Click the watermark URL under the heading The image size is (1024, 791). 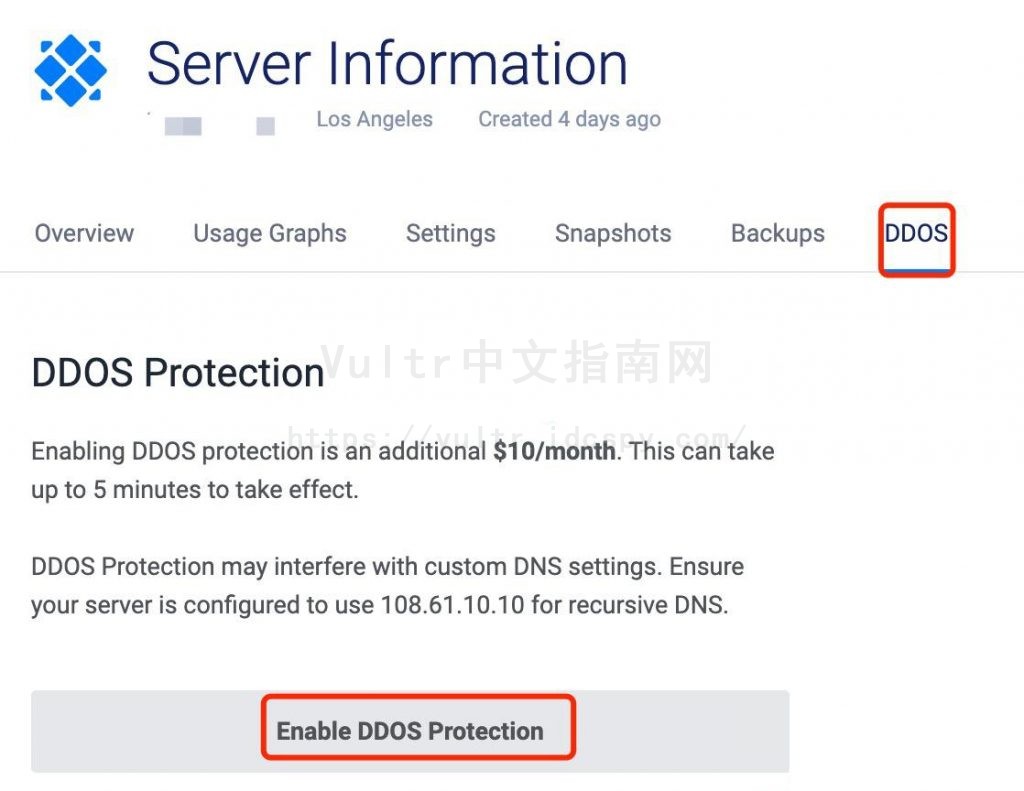tap(516, 436)
